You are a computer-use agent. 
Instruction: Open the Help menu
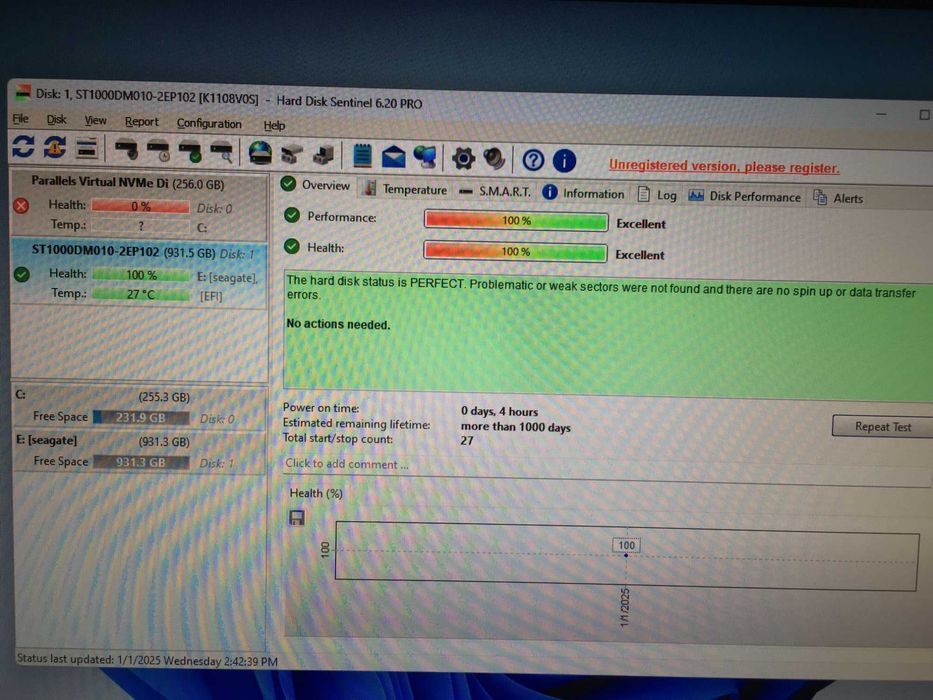click(x=274, y=126)
